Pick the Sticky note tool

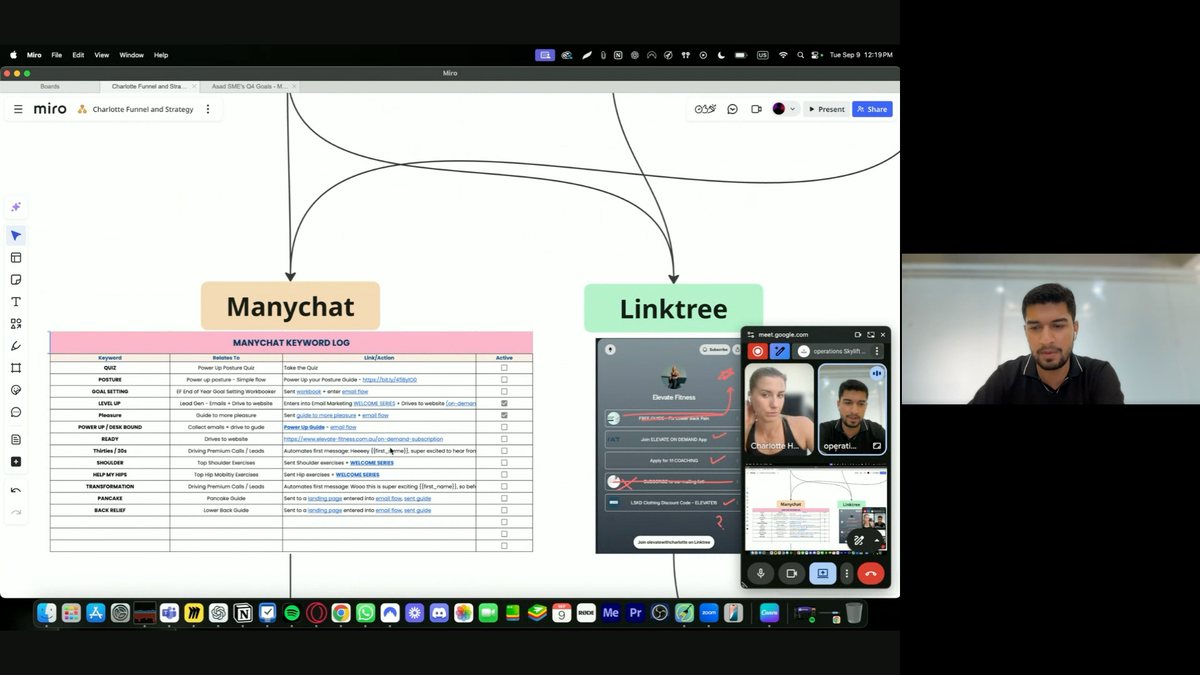16,280
